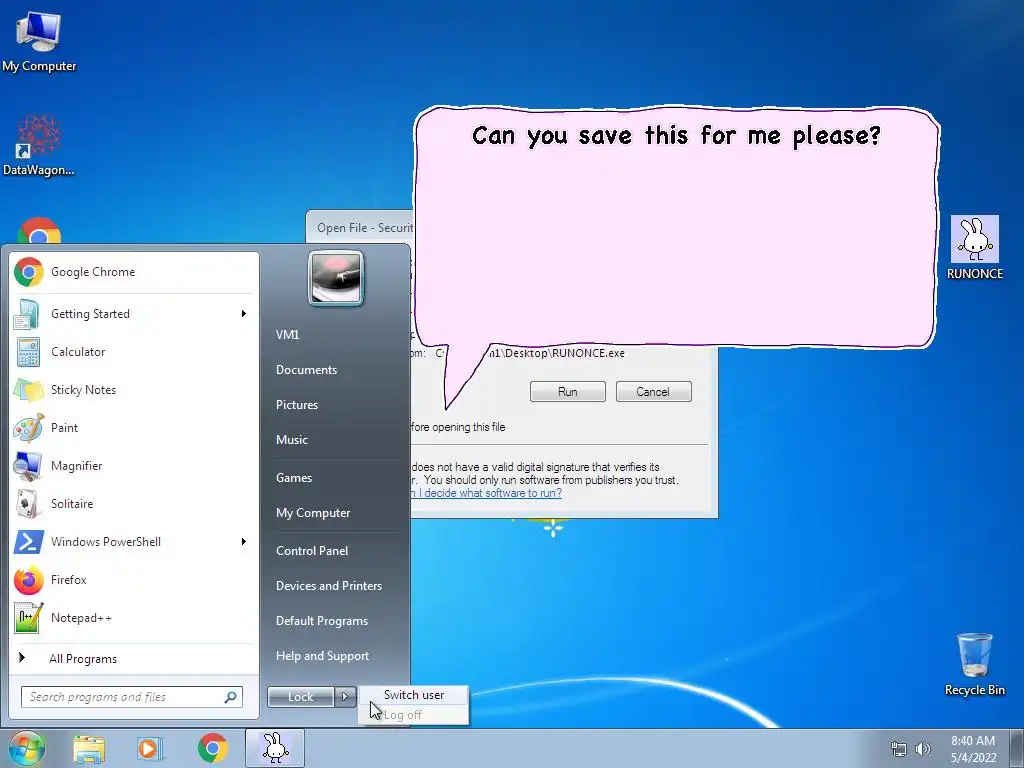Click the Paint palette icon
This screenshot has height=768, width=1024.
pyautogui.click(x=29, y=428)
